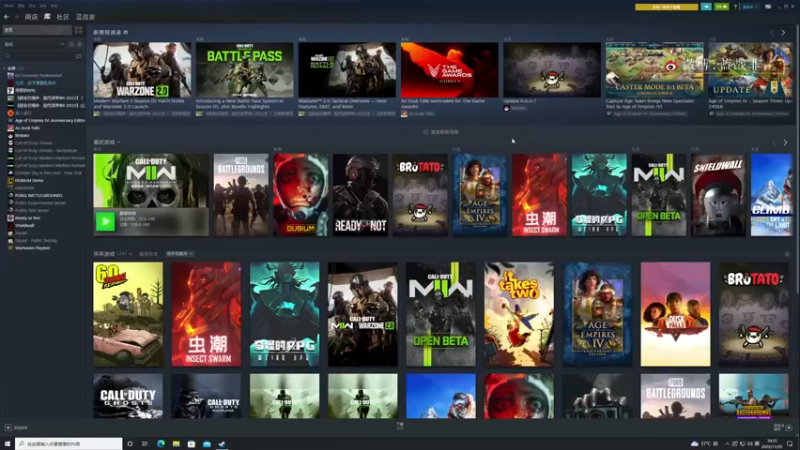Open the 库 library tab
This screenshot has height=450, width=800.
[x=47, y=17]
